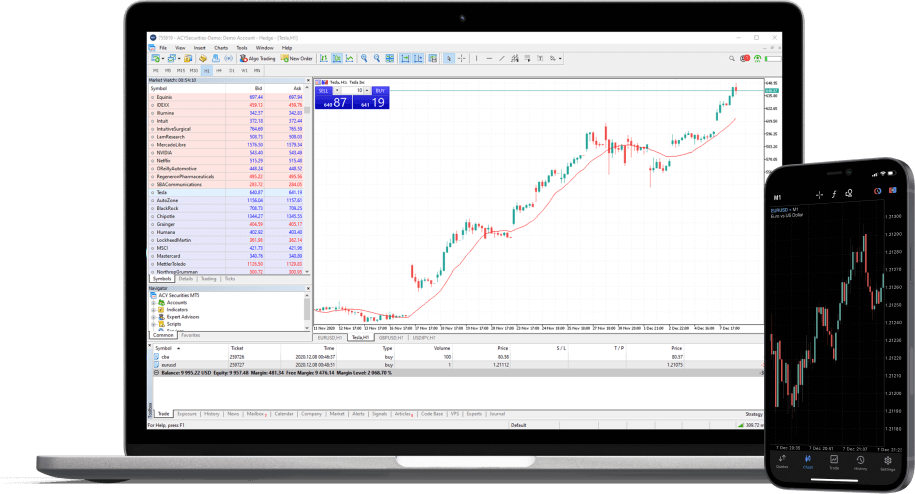Open the Charts menu
This screenshot has height=494, width=915.
[219, 47]
